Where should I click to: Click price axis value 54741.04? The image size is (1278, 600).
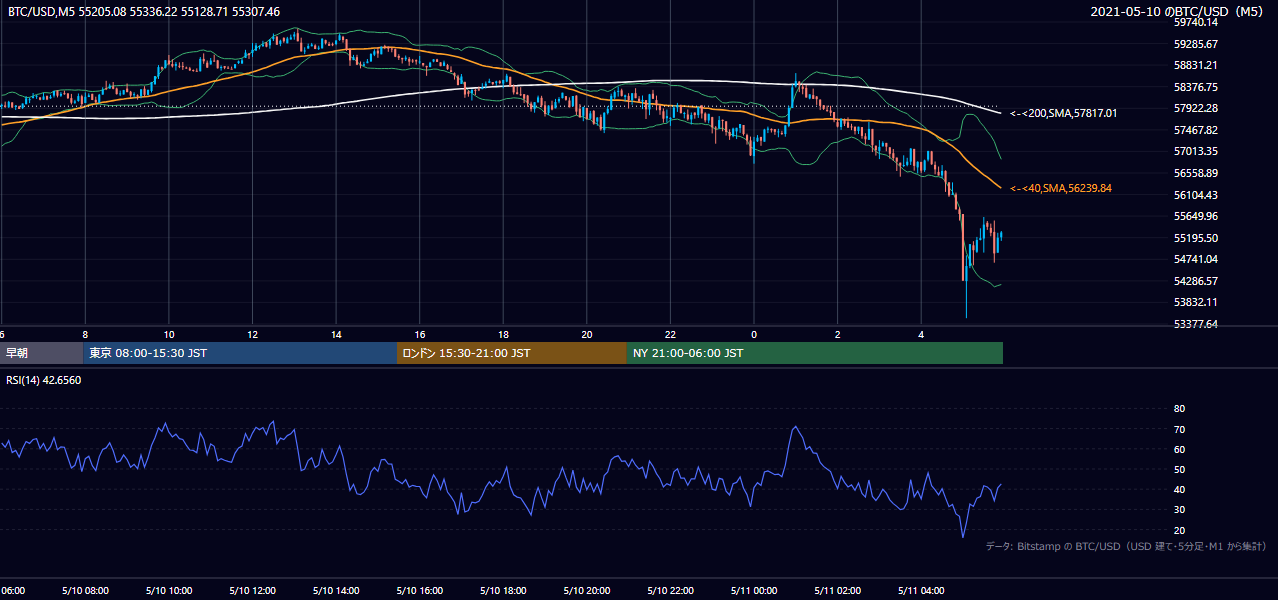tap(1195, 259)
